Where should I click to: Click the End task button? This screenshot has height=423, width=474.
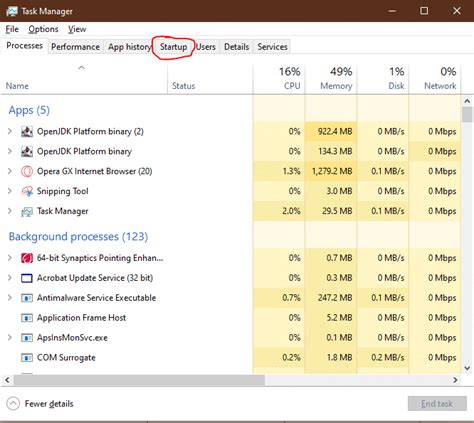coord(437,404)
